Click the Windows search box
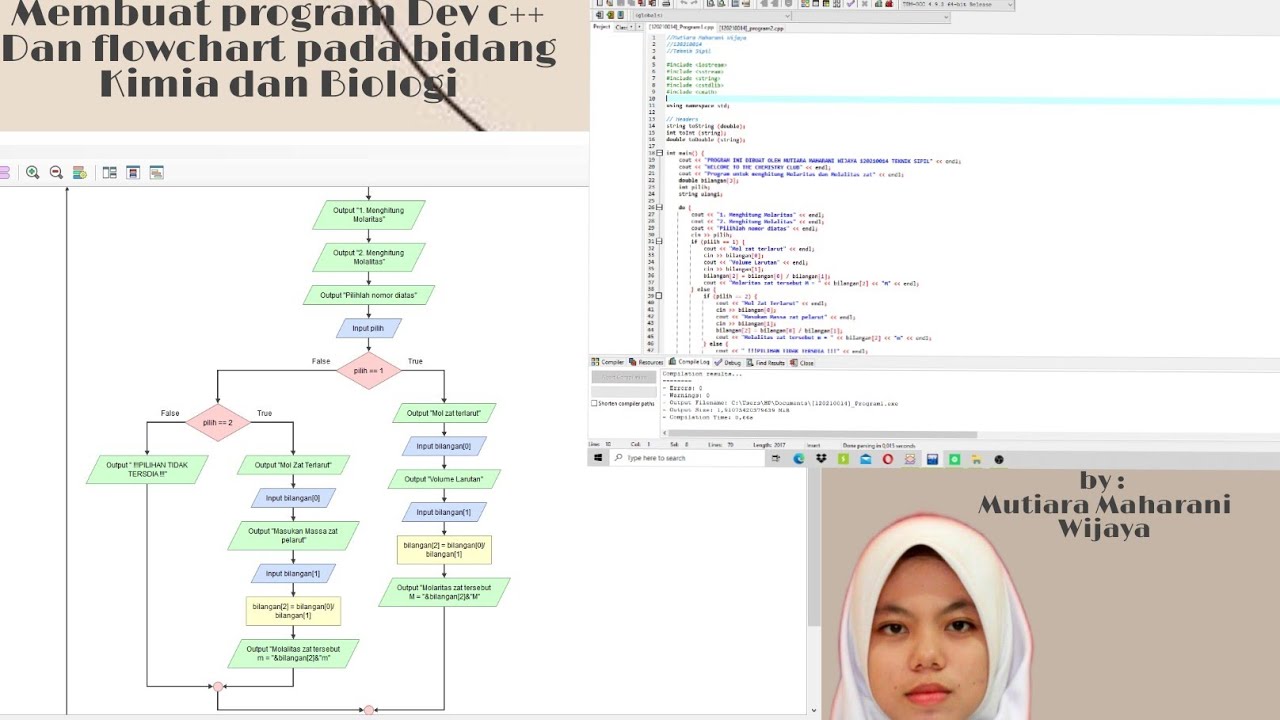Viewport: 1280px width, 720px height. (x=688, y=458)
